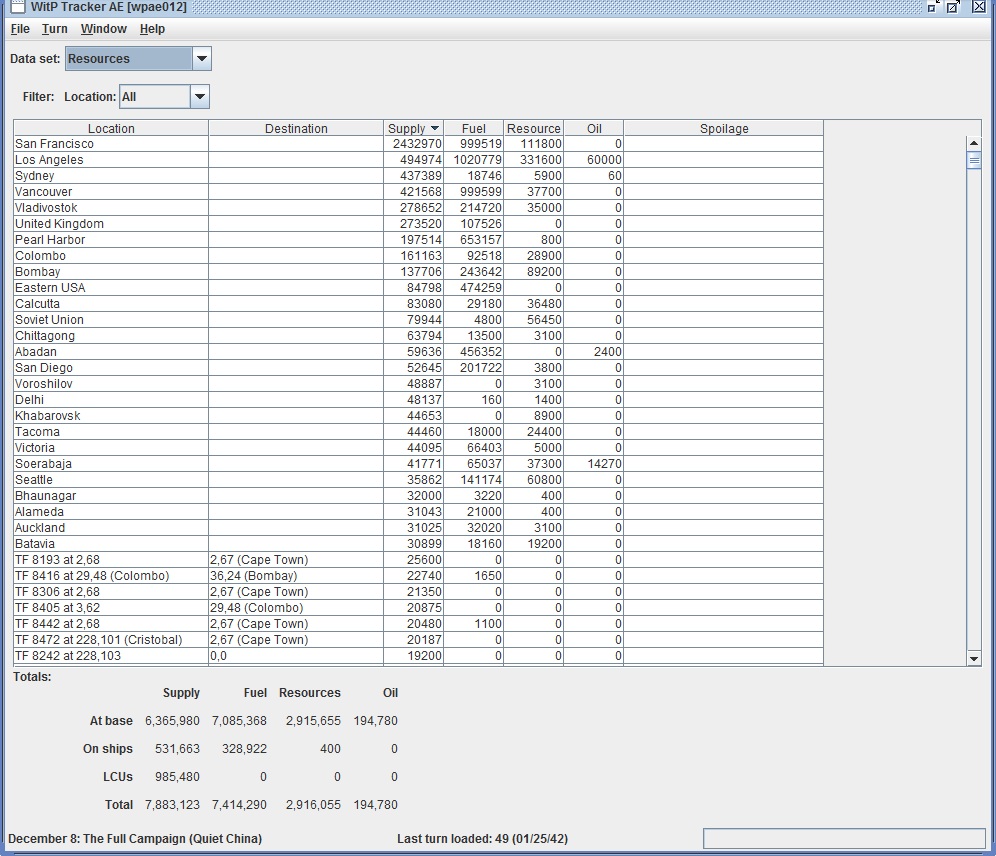Click the table scrollbar down arrow

(974, 658)
